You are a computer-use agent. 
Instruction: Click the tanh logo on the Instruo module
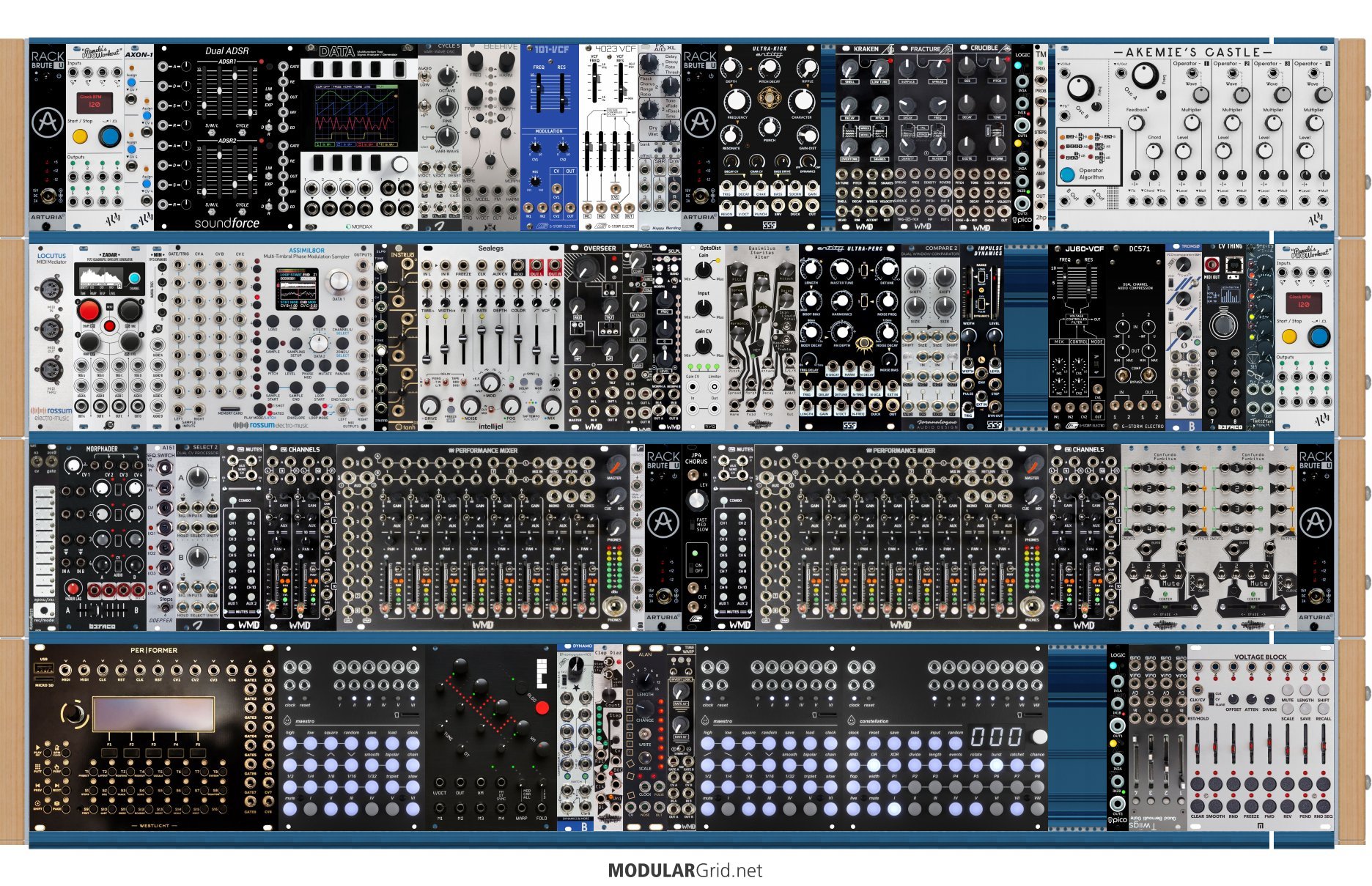click(x=405, y=427)
